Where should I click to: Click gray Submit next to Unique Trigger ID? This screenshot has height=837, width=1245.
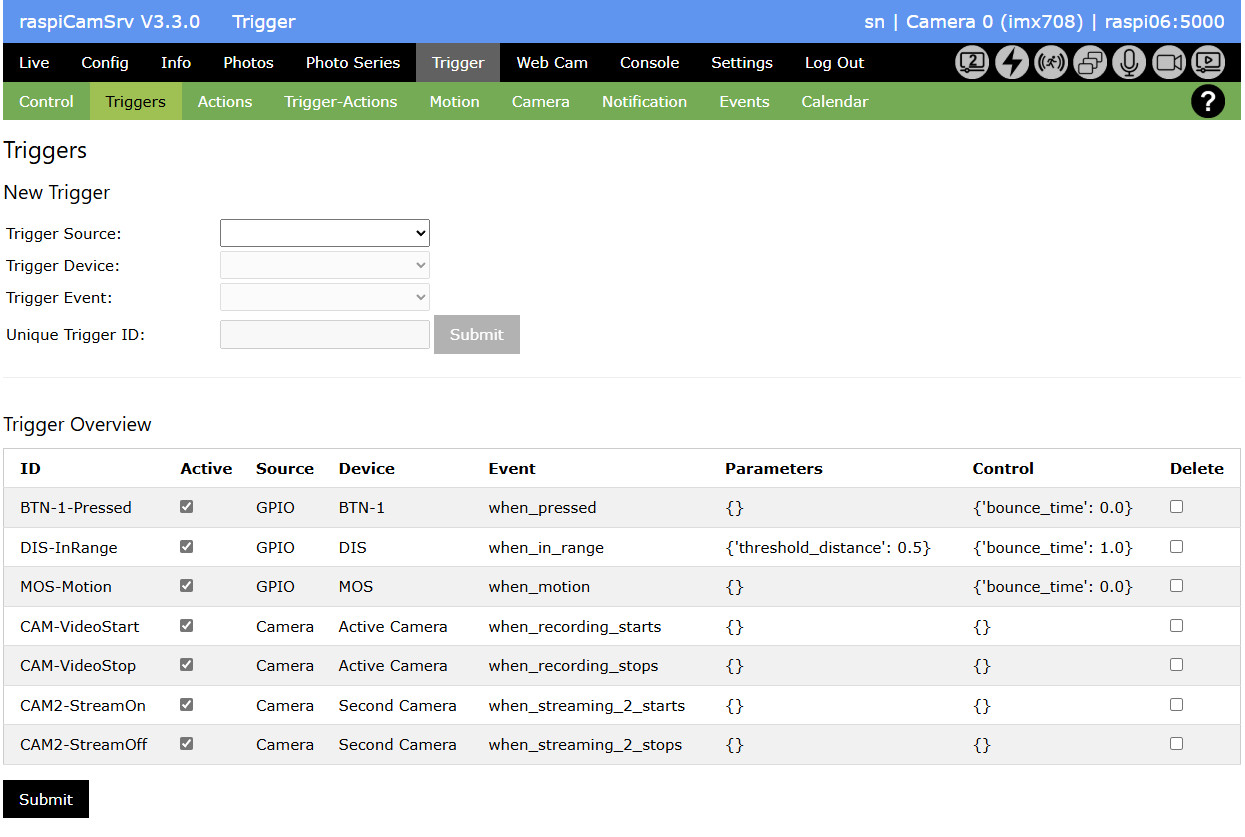click(476, 335)
